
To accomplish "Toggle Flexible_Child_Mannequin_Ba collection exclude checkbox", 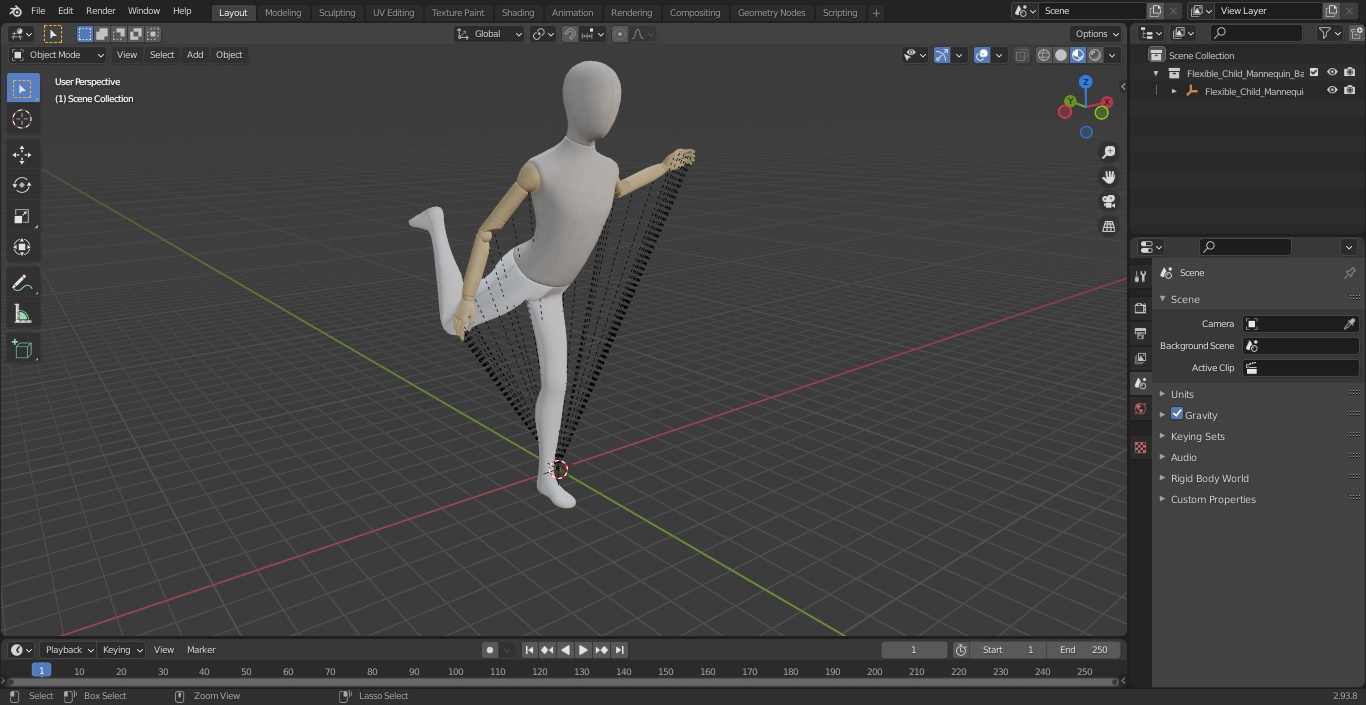I will coord(1314,72).
